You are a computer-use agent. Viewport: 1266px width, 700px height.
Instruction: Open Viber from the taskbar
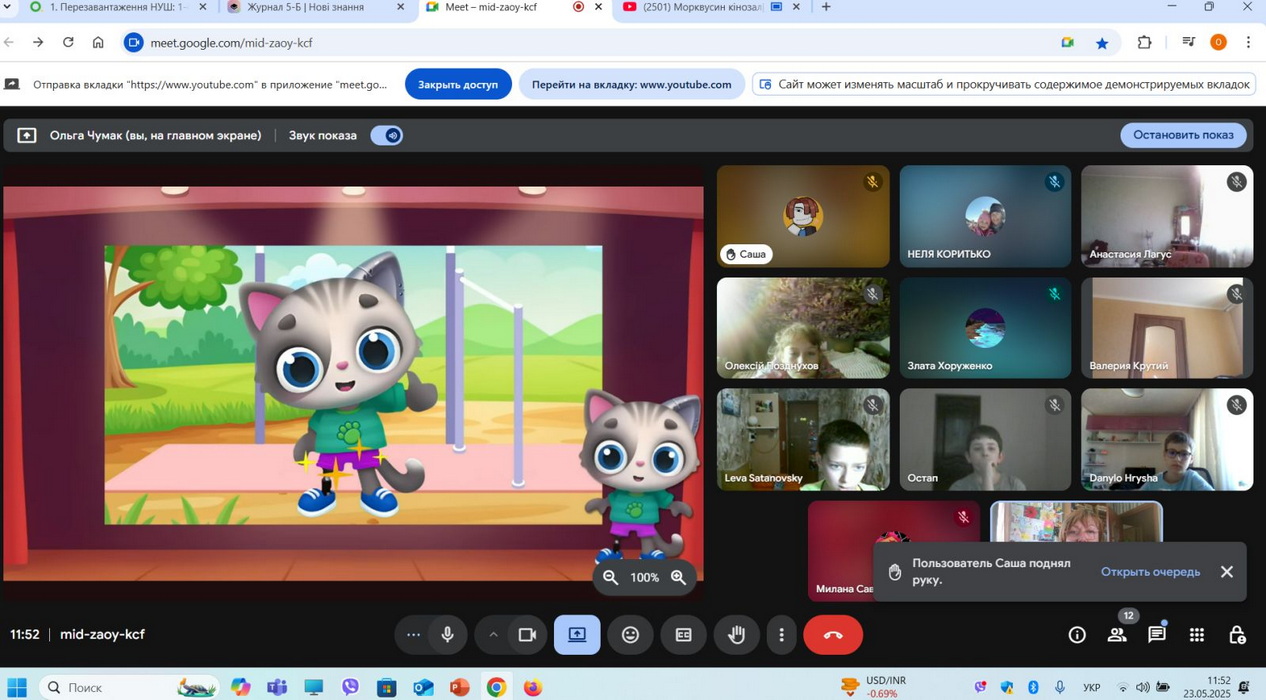(350, 687)
